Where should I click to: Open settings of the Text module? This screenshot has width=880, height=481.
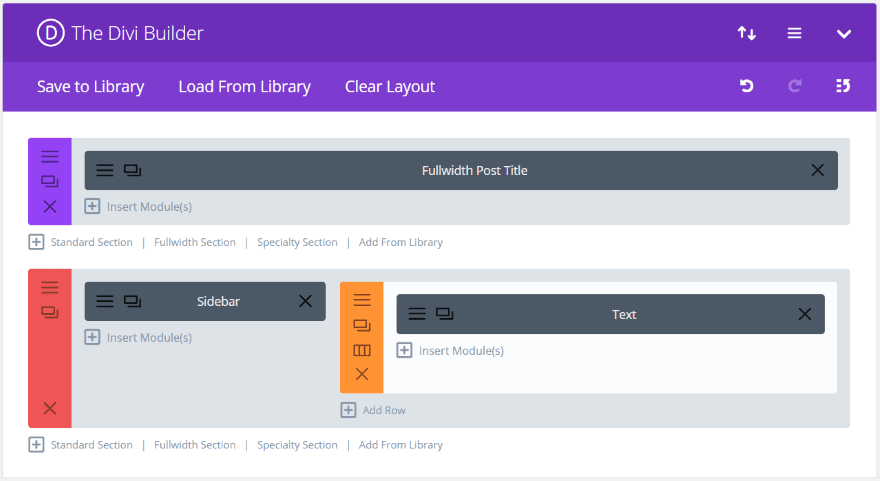click(417, 314)
